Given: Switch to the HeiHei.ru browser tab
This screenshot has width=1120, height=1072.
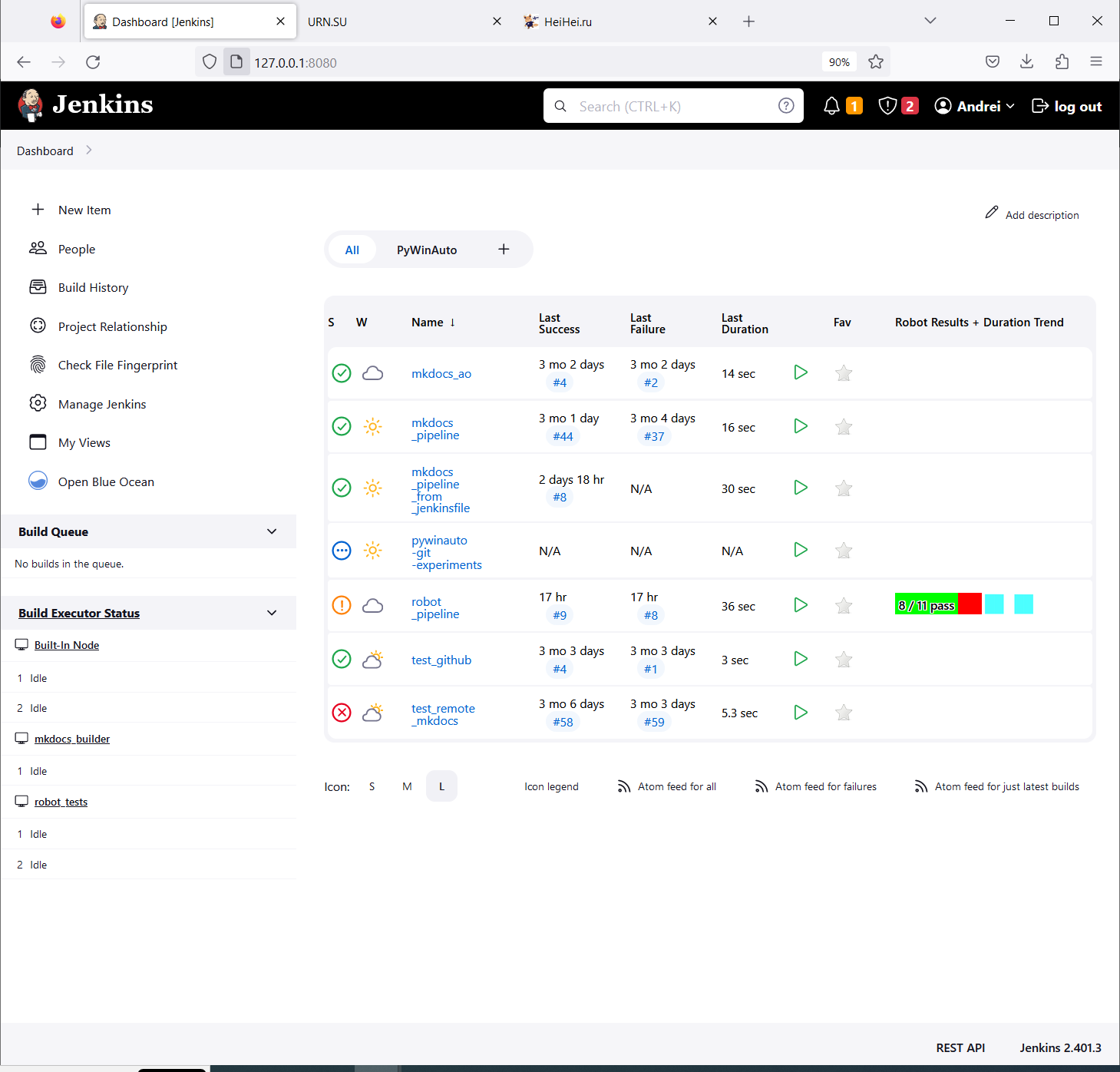Looking at the screenshot, I should 620,22.
